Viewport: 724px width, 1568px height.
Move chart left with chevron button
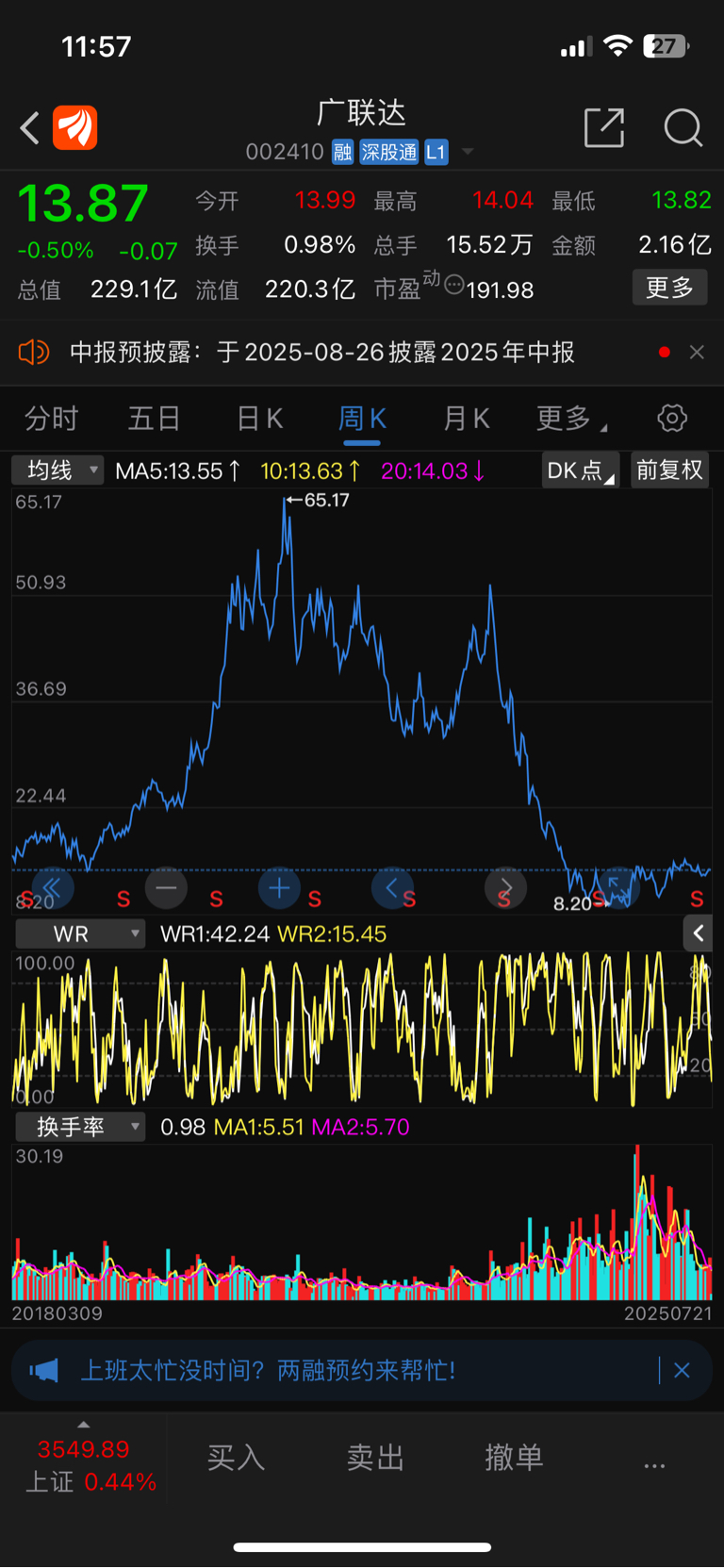392,887
